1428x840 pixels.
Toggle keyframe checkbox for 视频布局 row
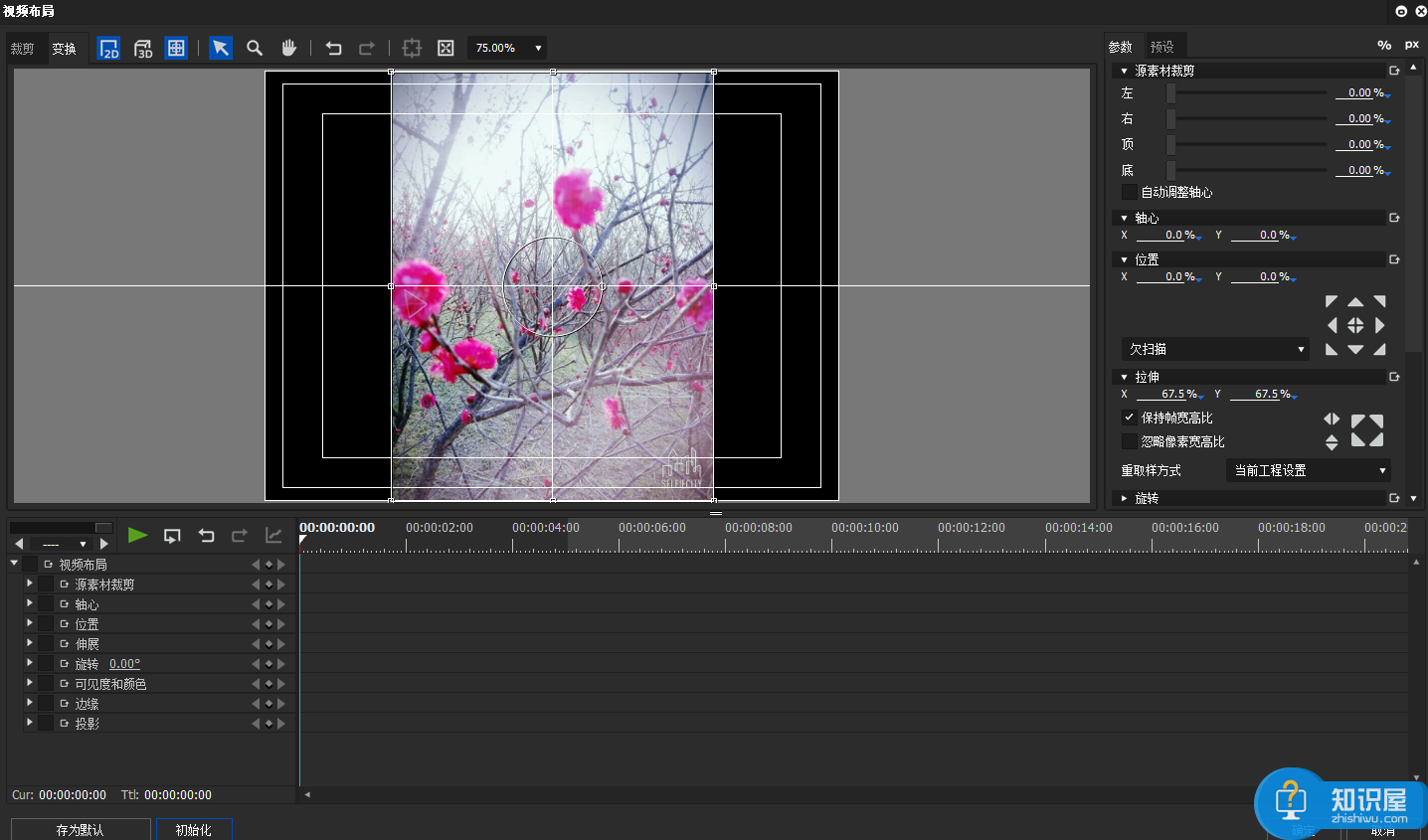click(30, 564)
